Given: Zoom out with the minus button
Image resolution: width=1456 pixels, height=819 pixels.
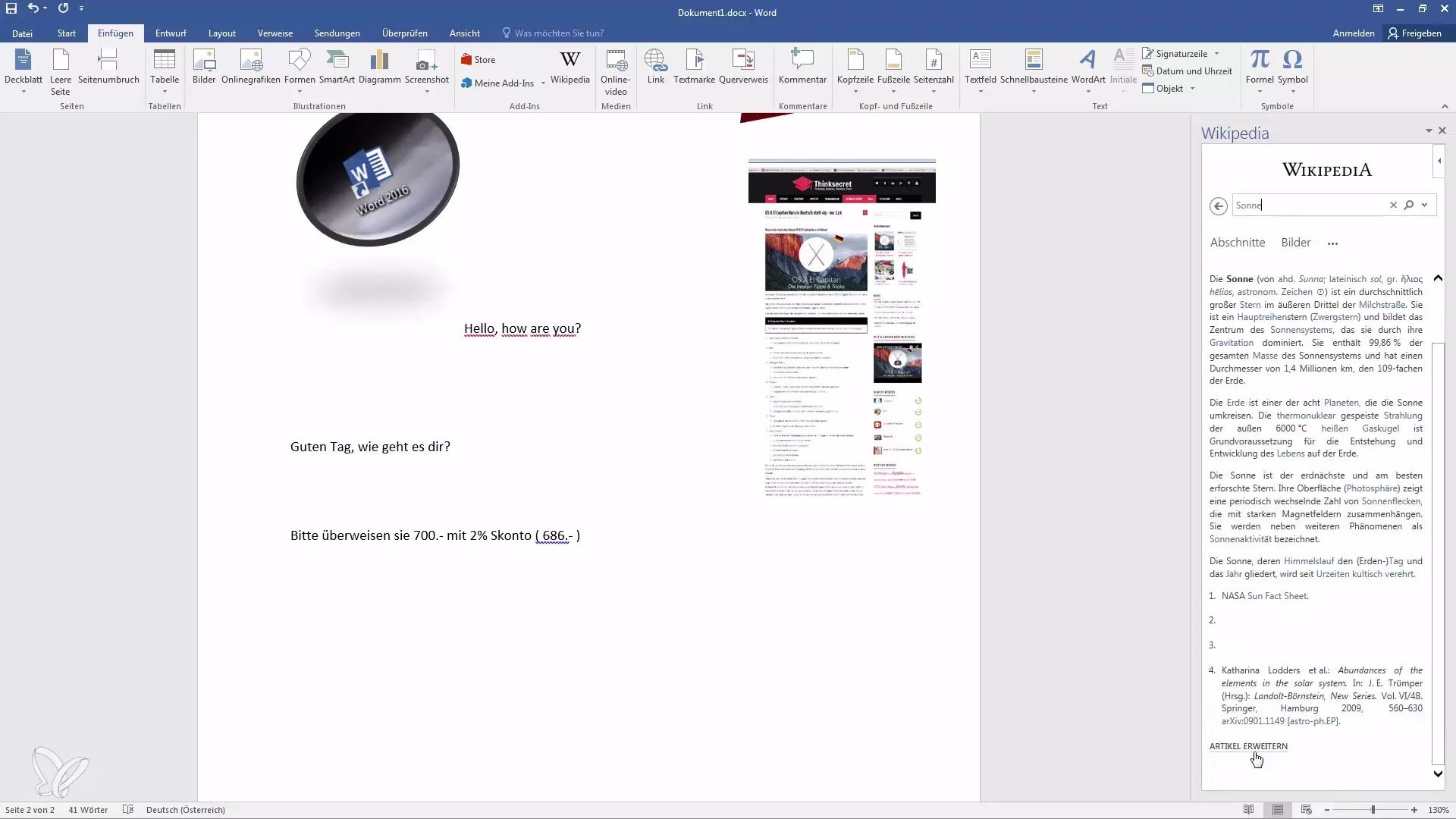Looking at the screenshot, I should [x=1326, y=810].
